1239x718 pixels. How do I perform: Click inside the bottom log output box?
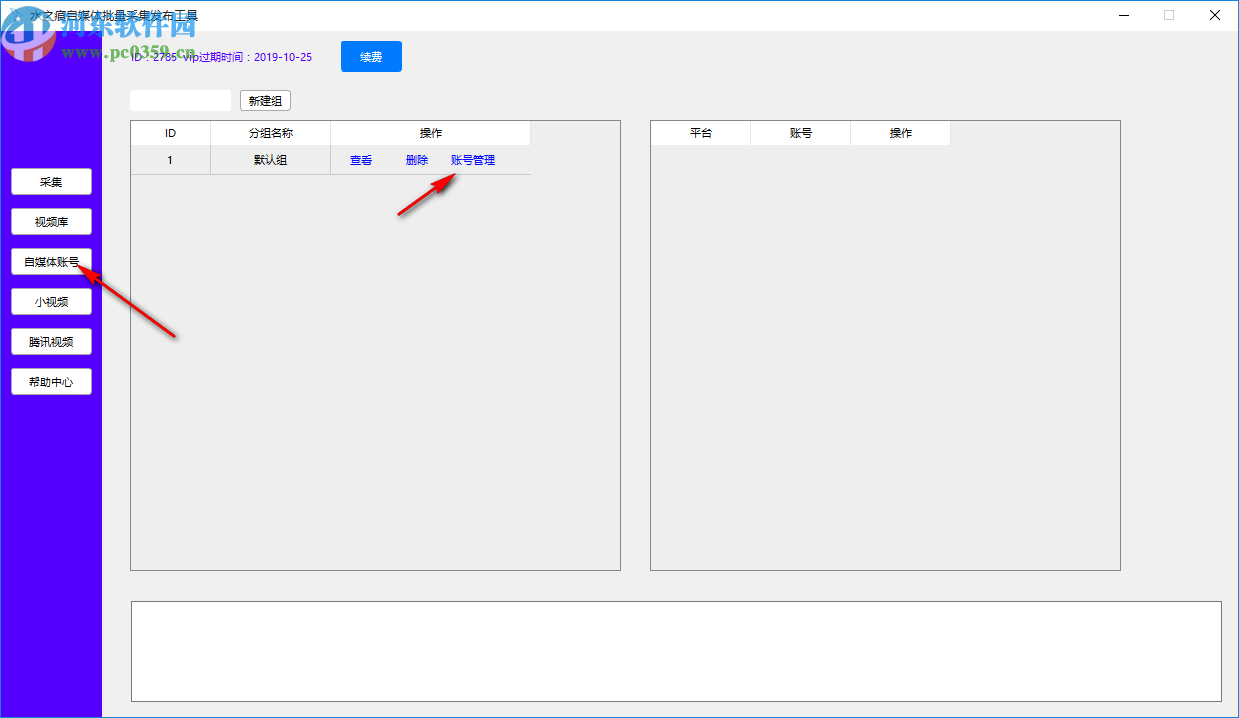coord(676,651)
